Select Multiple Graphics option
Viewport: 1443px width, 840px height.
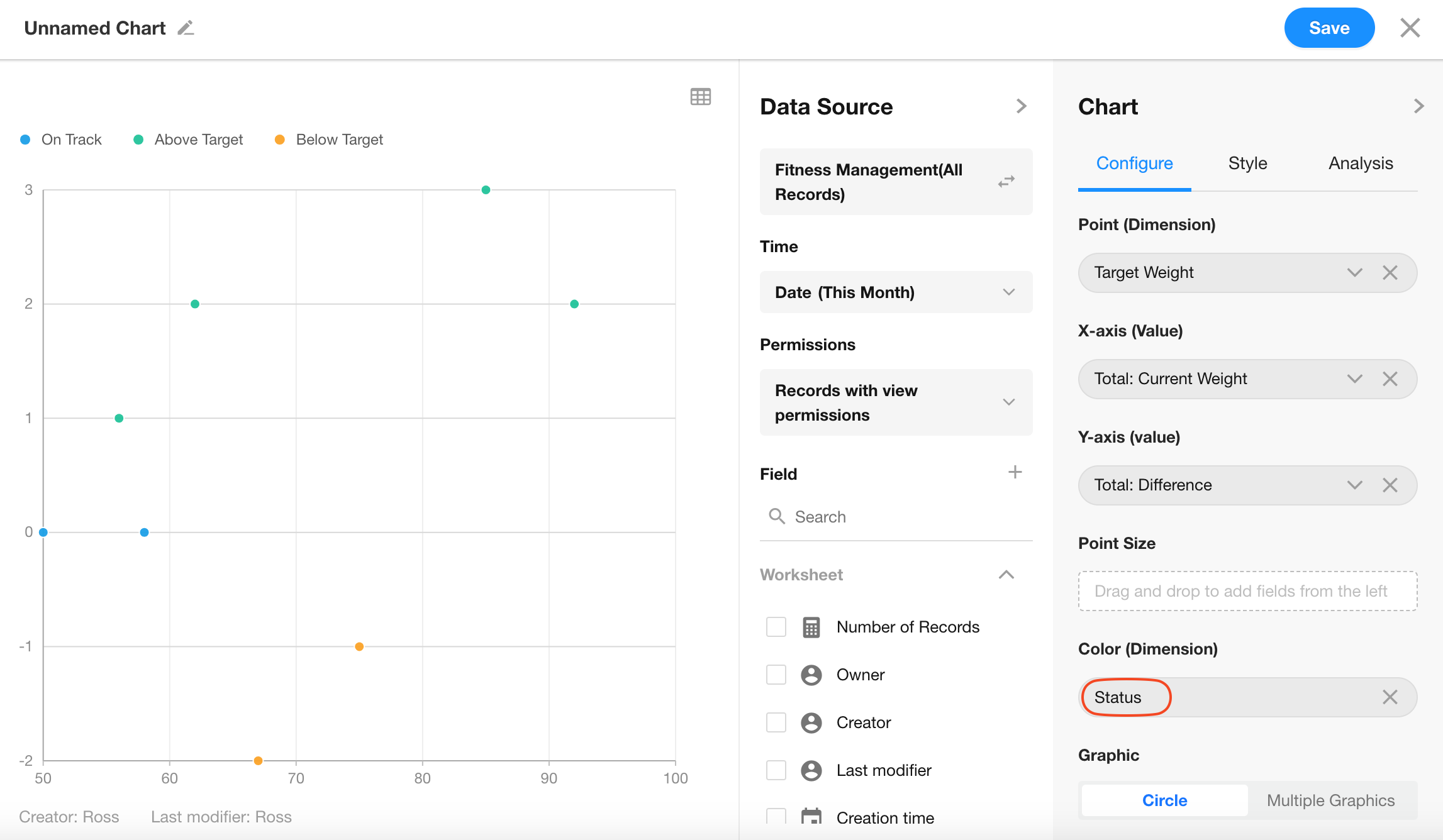pyautogui.click(x=1330, y=800)
